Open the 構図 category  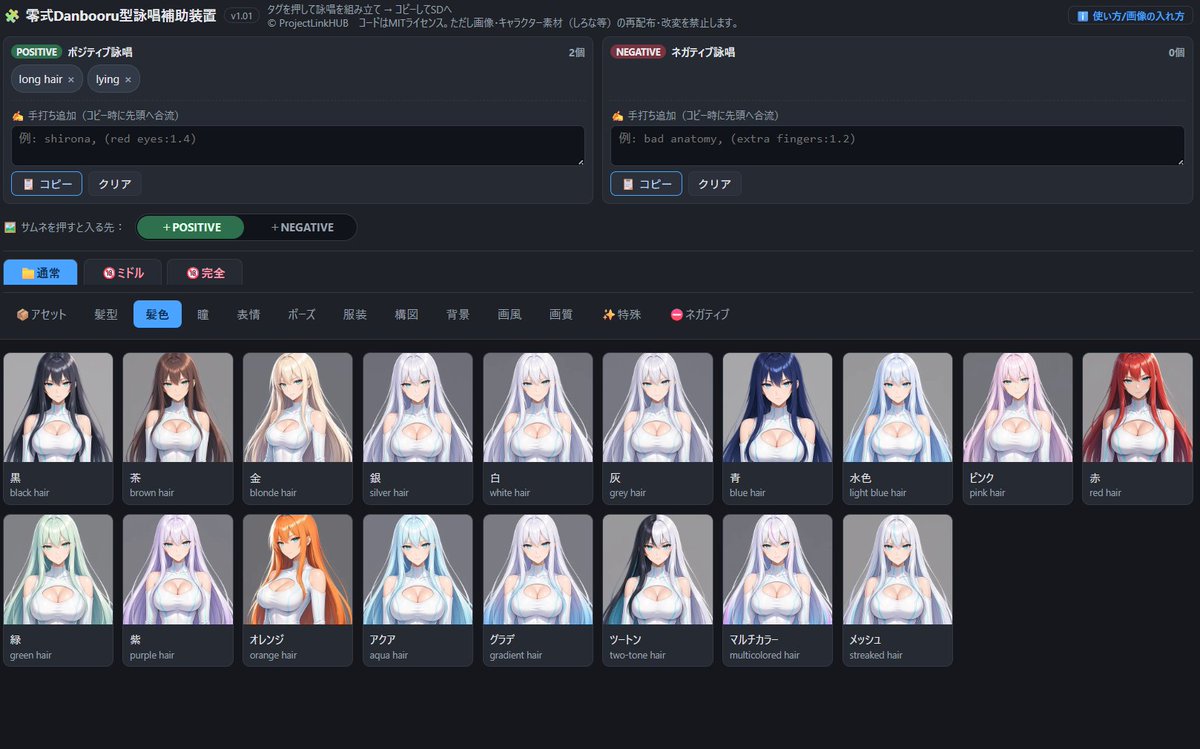tap(407, 314)
